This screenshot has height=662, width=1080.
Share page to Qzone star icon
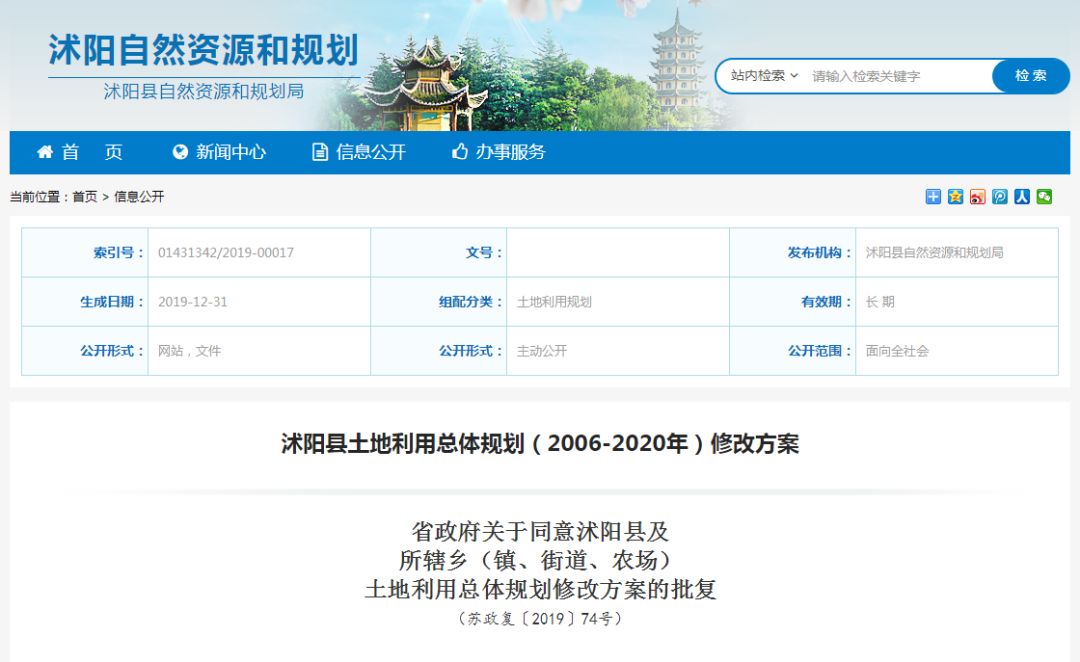click(x=955, y=197)
